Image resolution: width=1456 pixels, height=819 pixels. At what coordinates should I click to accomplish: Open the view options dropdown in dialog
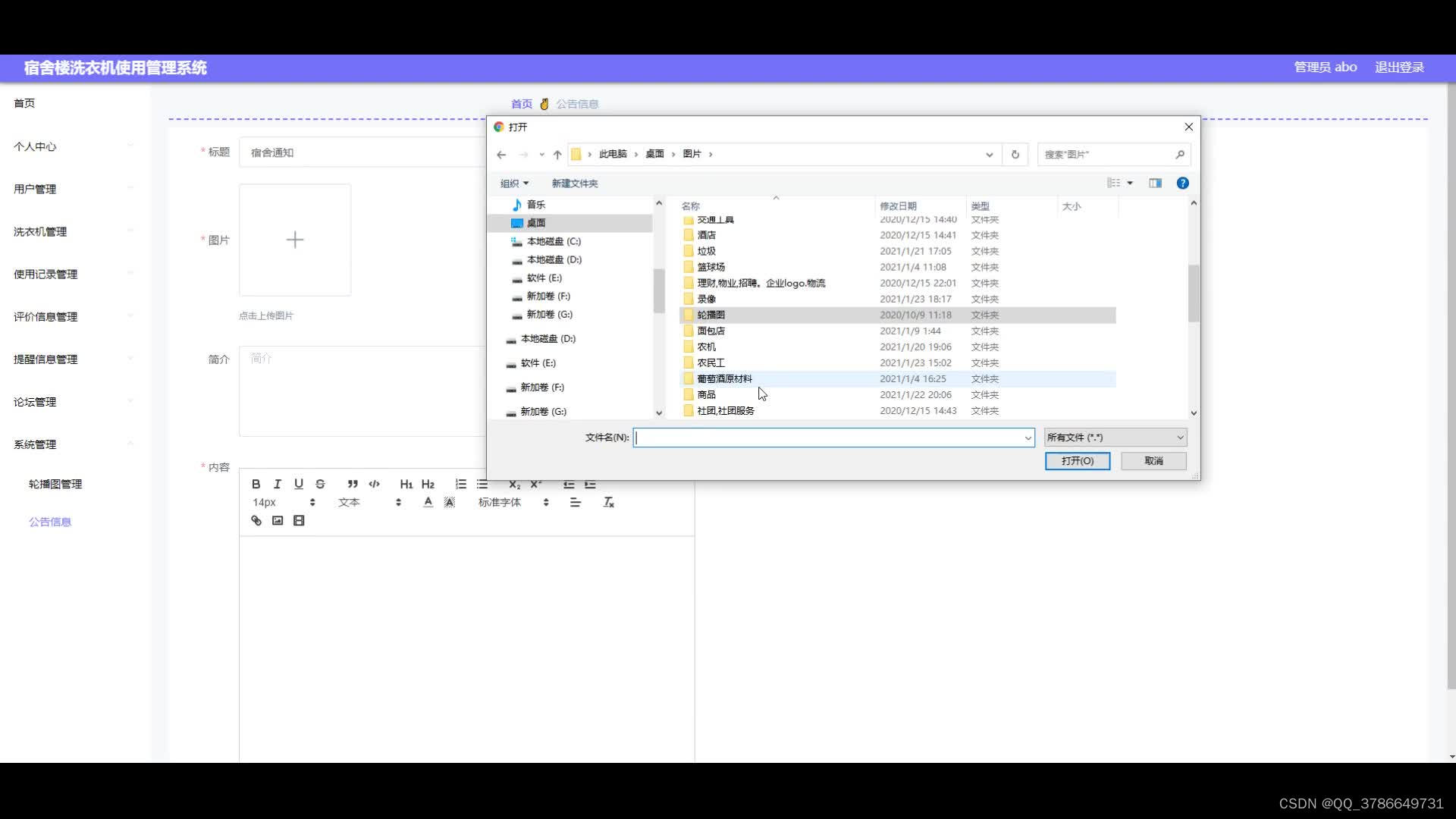coord(1130,183)
